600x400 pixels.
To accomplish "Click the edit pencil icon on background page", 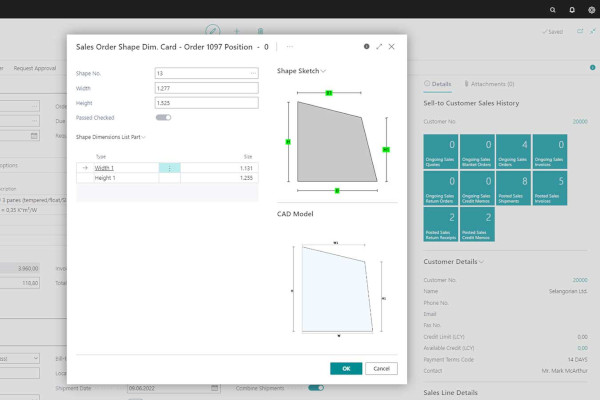I will coord(213,31).
